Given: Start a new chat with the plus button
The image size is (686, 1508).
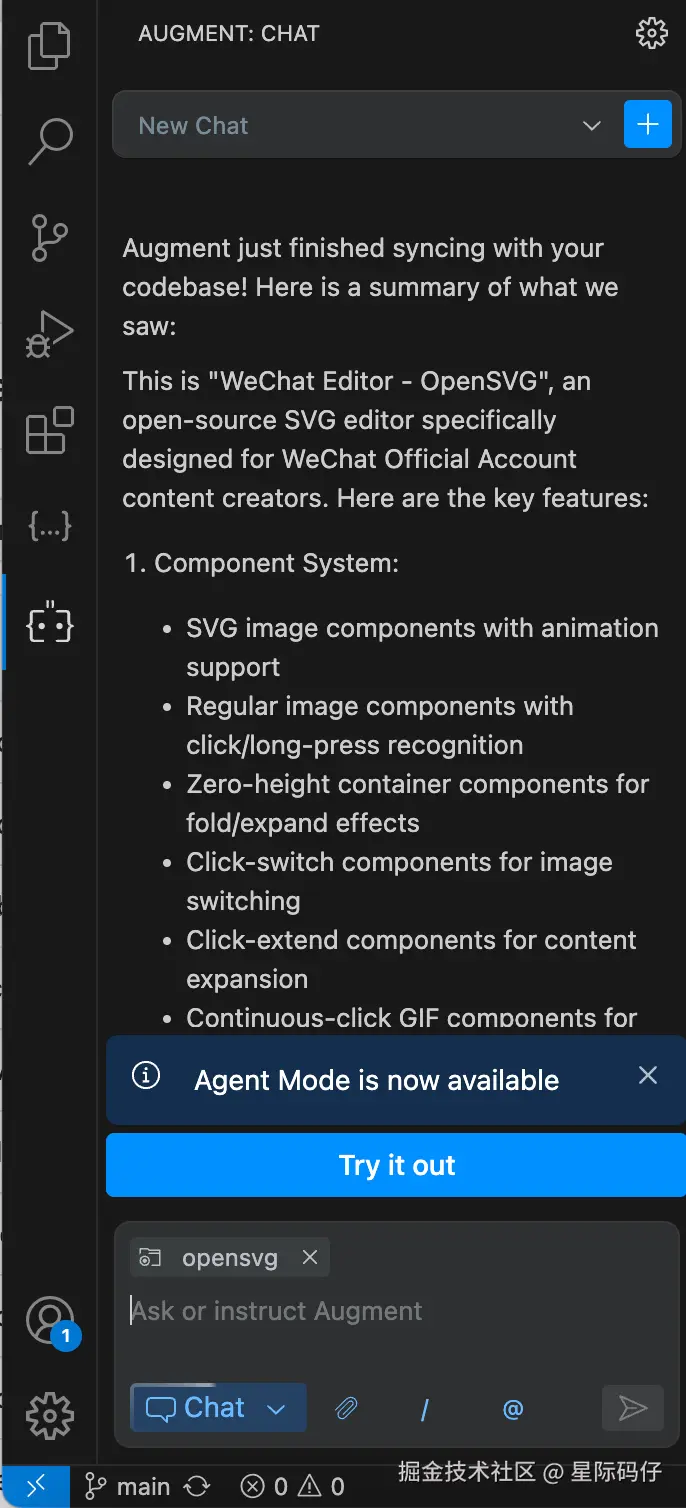Looking at the screenshot, I should tap(647, 125).
